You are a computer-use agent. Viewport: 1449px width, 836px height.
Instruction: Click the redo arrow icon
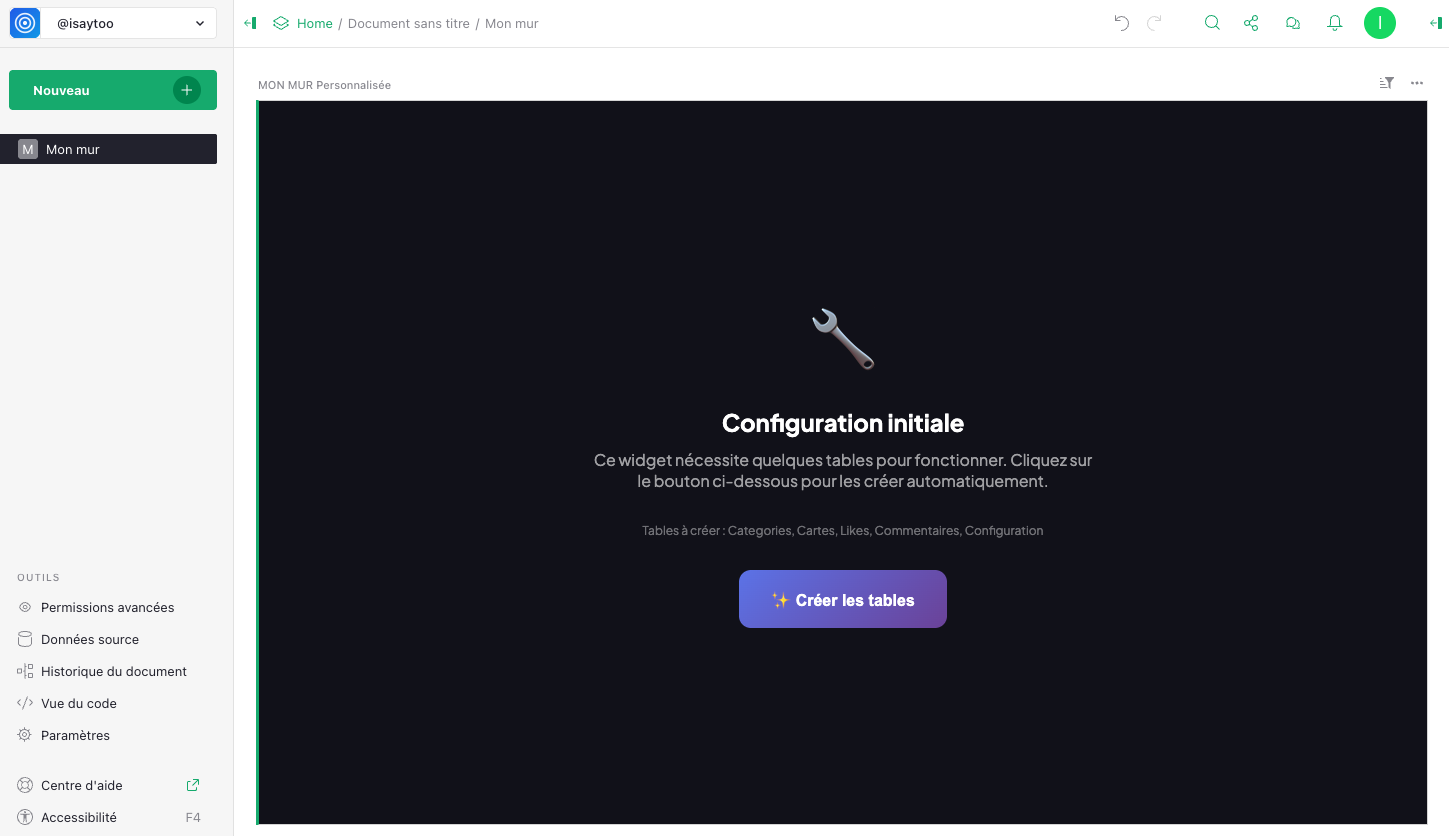1154,23
